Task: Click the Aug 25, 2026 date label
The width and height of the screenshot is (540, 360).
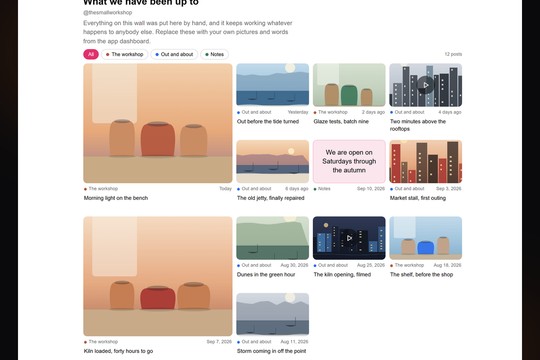Action: tap(371, 265)
